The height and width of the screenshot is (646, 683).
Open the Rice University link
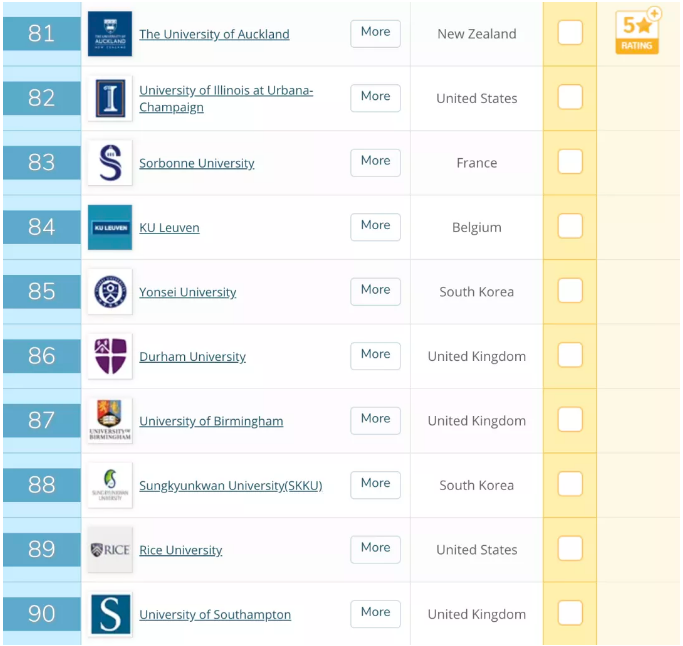[x=181, y=551]
